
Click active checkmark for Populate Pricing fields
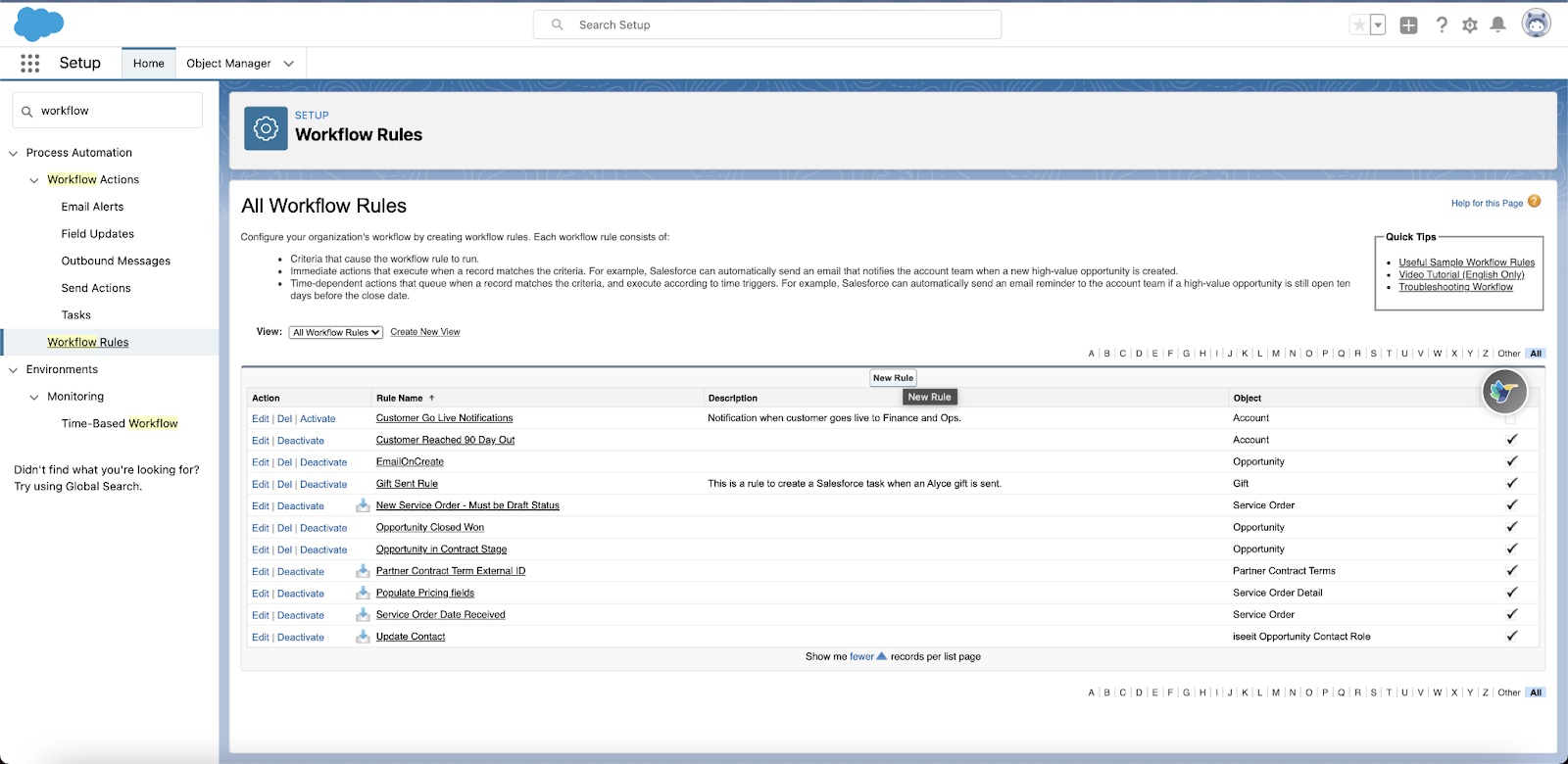coord(1512,593)
